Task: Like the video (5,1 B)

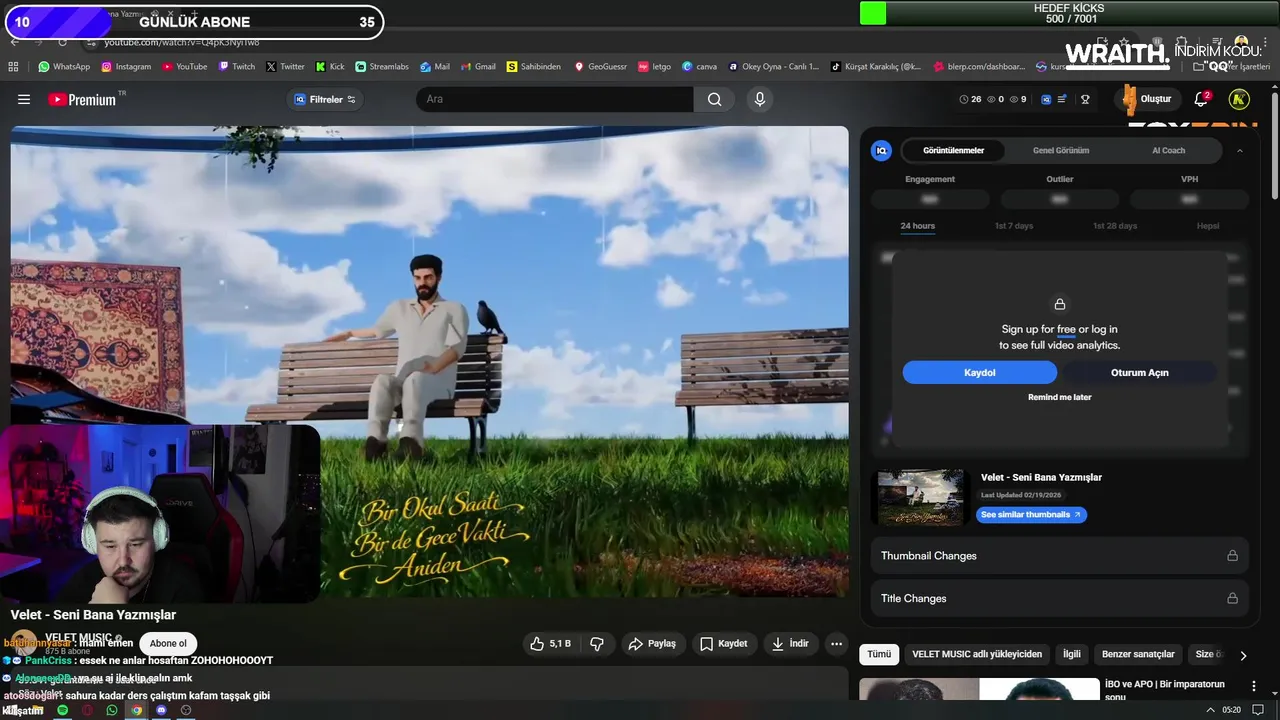Action: point(550,644)
